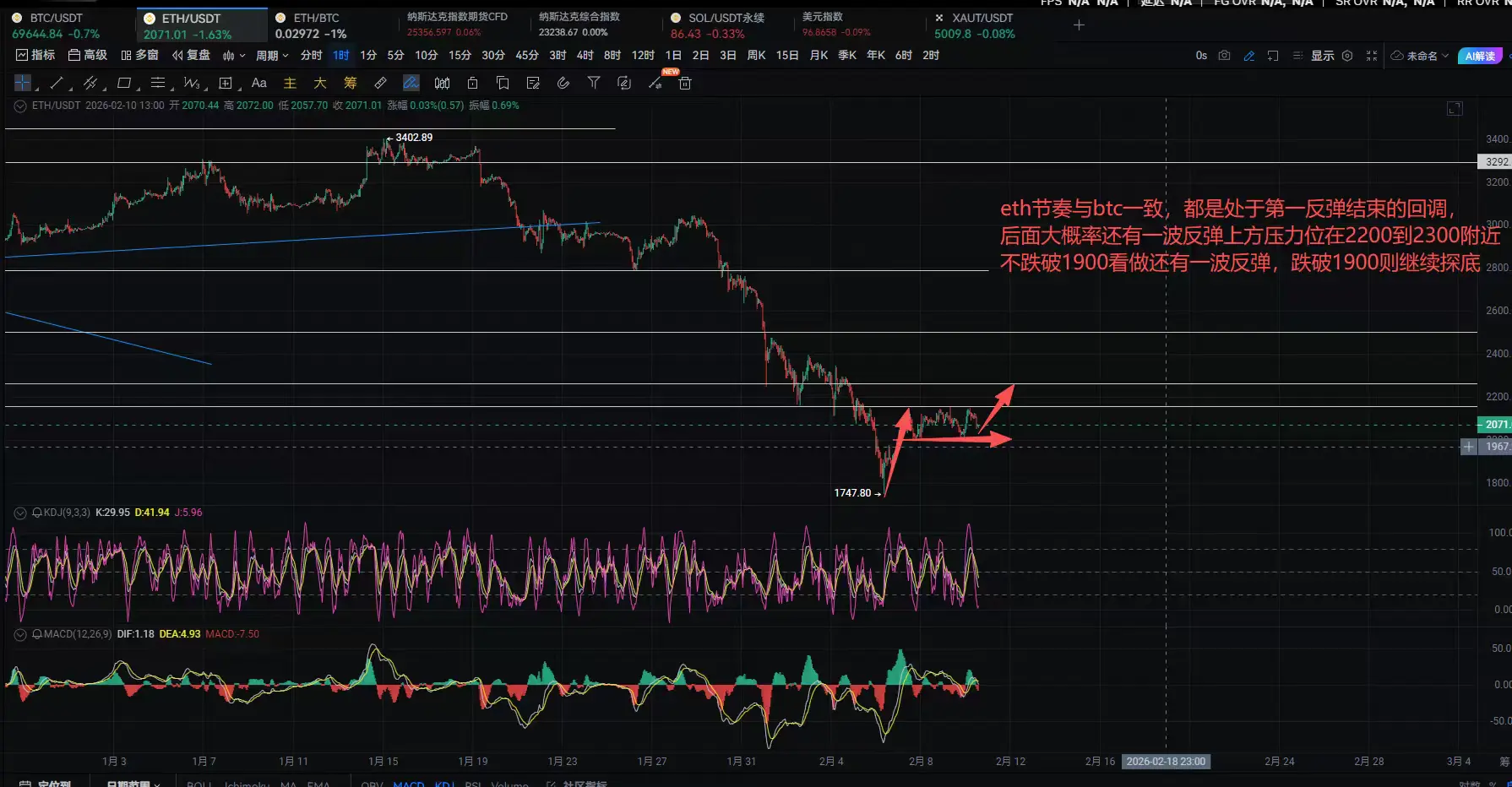This screenshot has width=1512, height=787.
Task: Click the 显示 display button
Action: click(x=1323, y=56)
